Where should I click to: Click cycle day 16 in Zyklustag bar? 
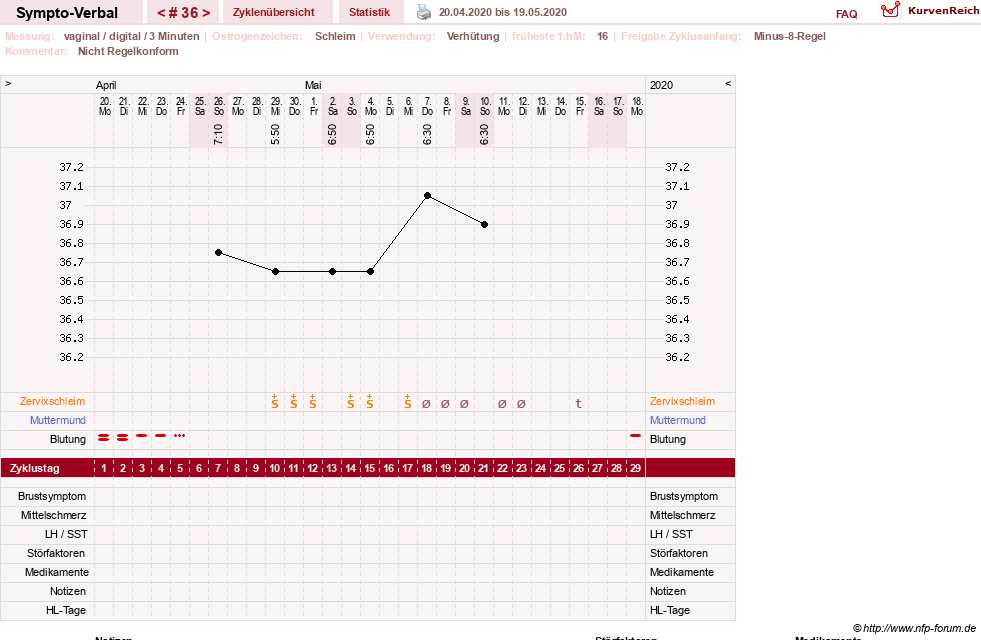pos(389,468)
